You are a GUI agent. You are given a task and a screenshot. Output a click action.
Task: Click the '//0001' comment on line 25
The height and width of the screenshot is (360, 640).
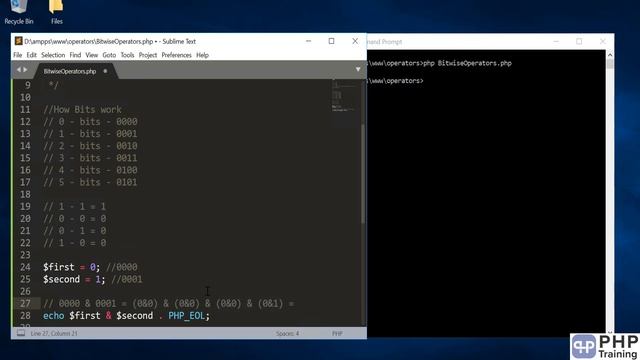tap(127, 280)
